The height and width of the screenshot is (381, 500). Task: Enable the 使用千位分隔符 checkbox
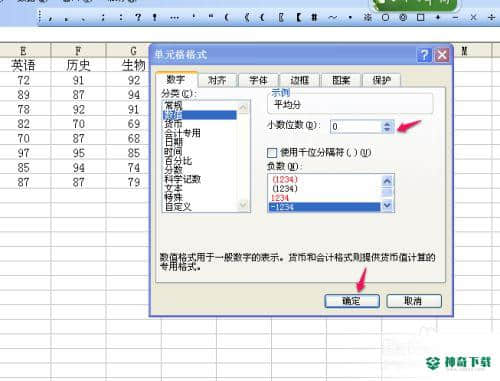272,153
